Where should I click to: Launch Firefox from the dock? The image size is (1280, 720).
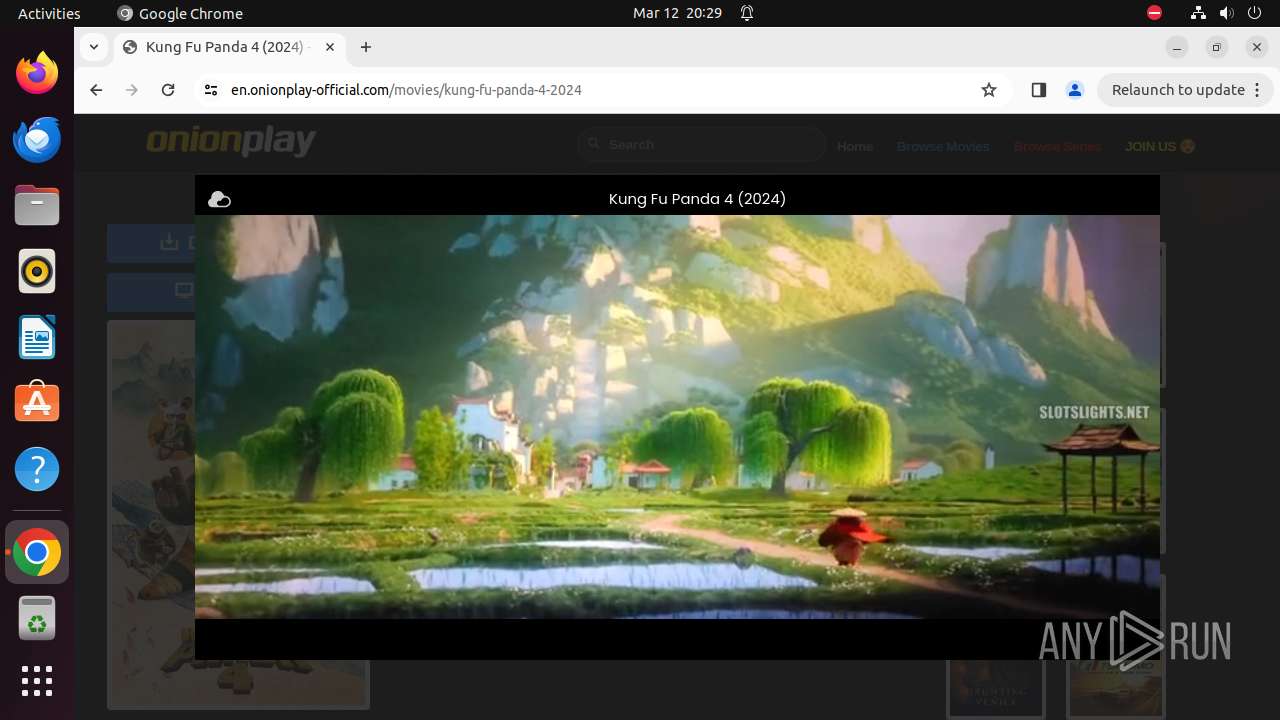pyautogui.click(x=37, y=73)
